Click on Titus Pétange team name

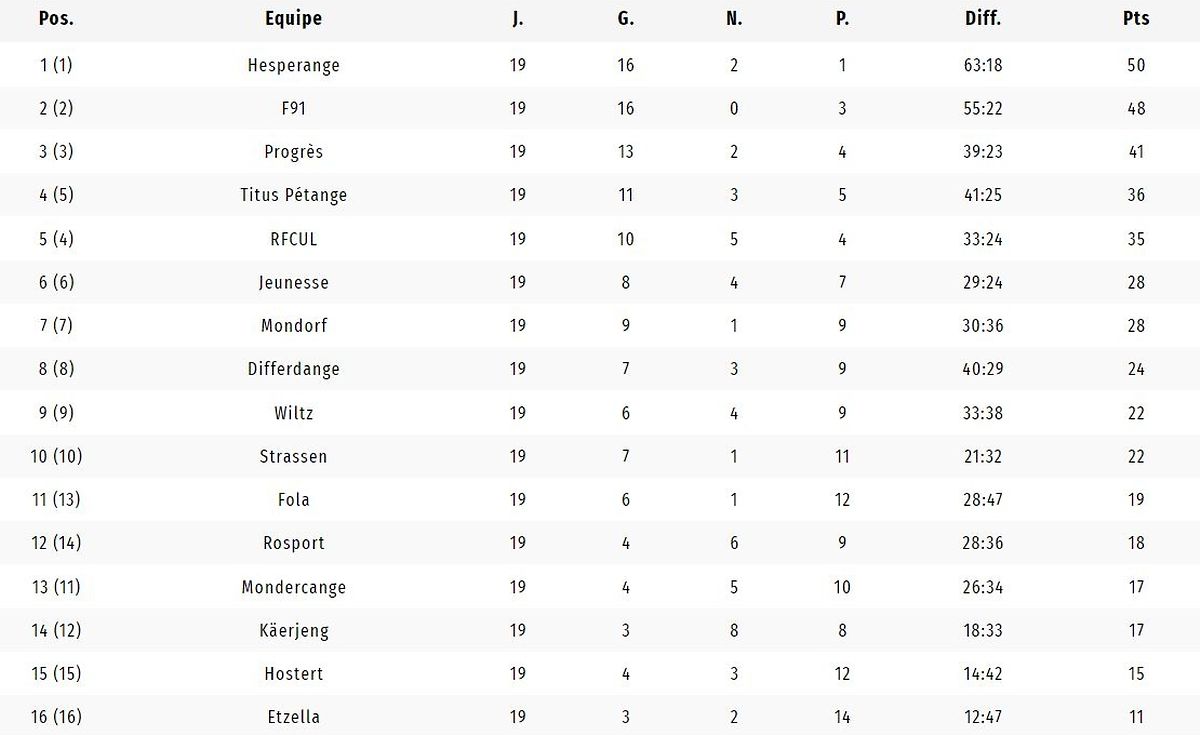point(293,195)
